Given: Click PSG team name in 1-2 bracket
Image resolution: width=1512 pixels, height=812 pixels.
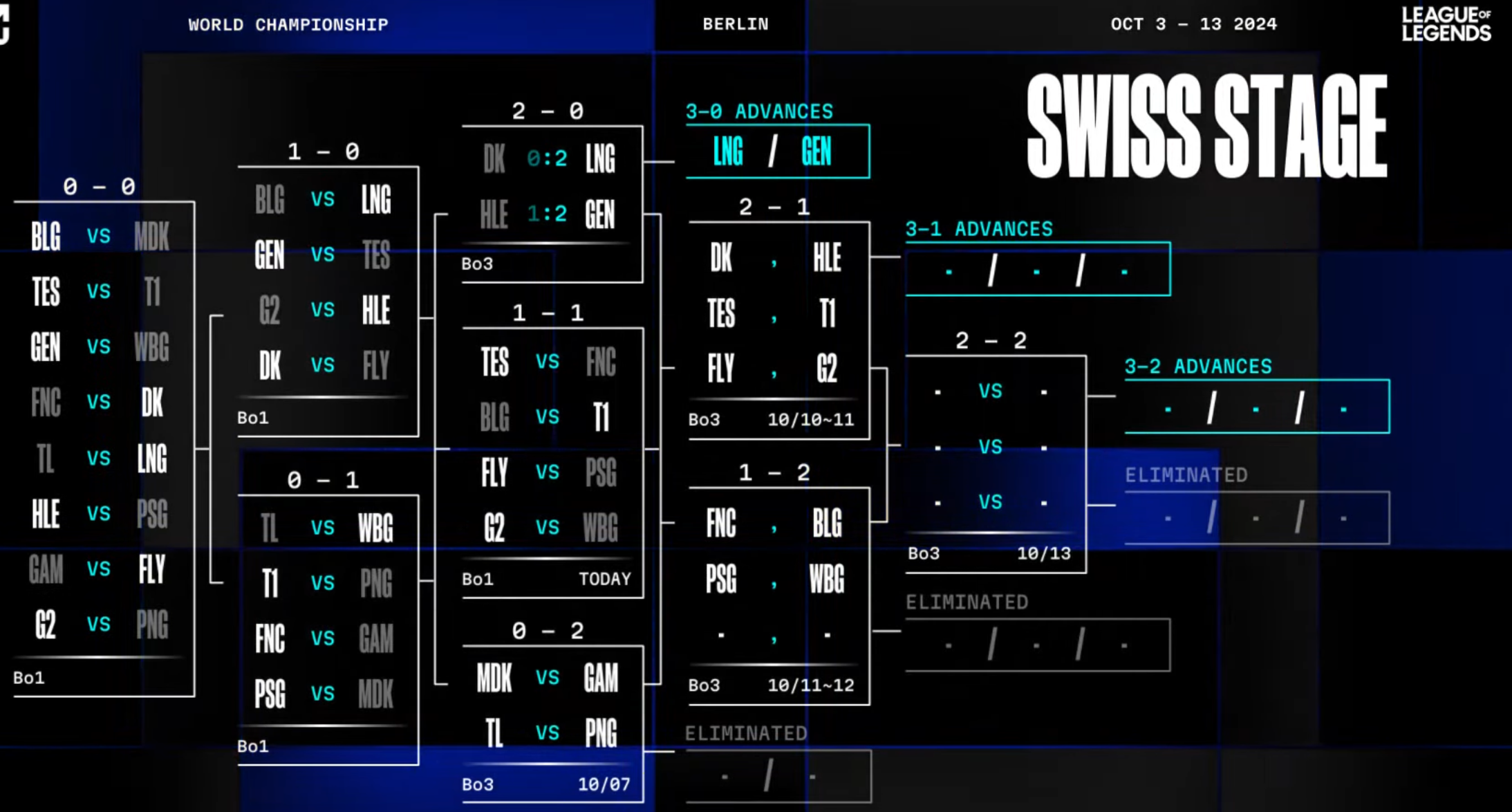Looking at the screenshot, I should click(721, 579).
